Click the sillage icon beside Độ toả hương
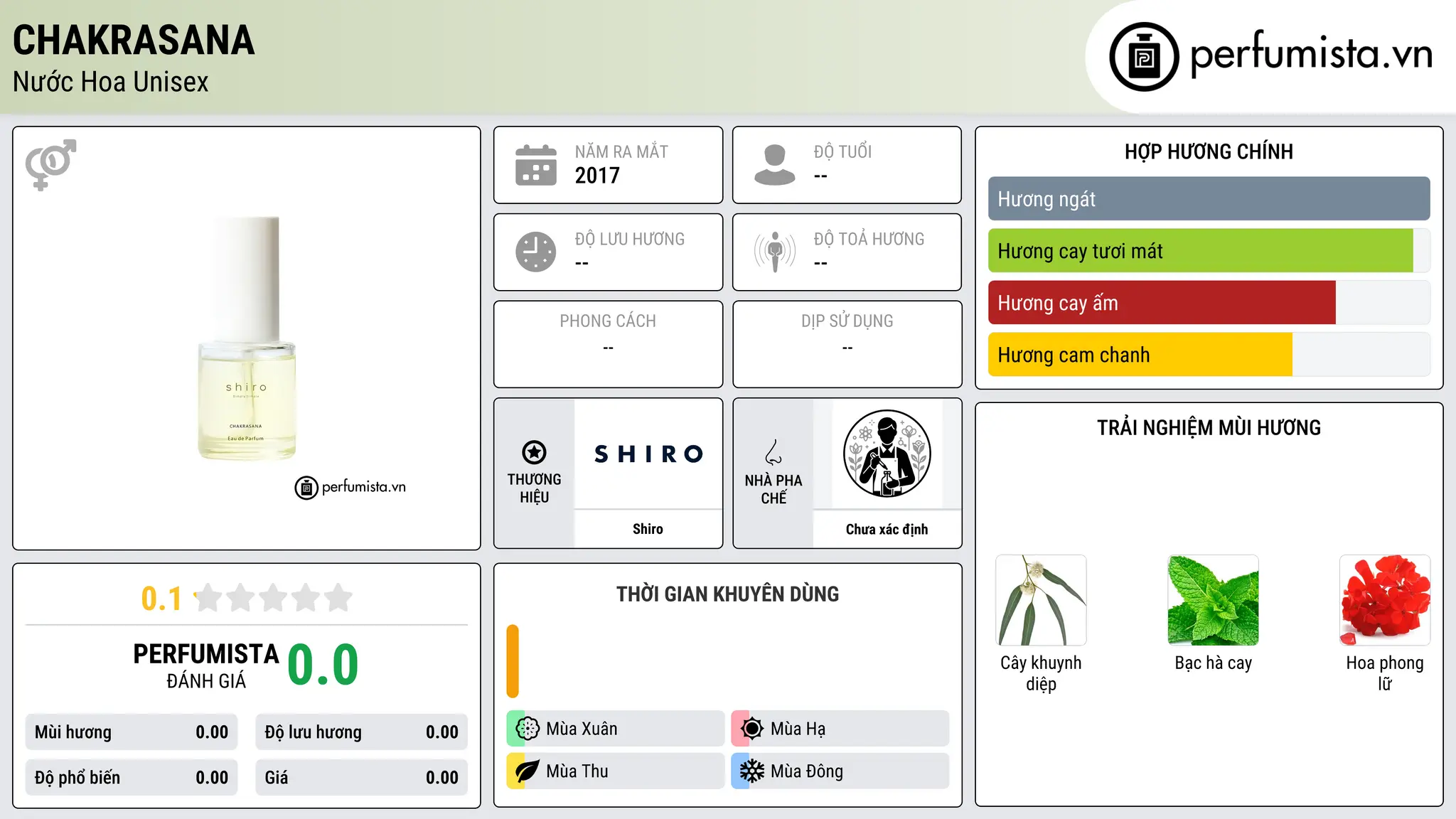 775,252
